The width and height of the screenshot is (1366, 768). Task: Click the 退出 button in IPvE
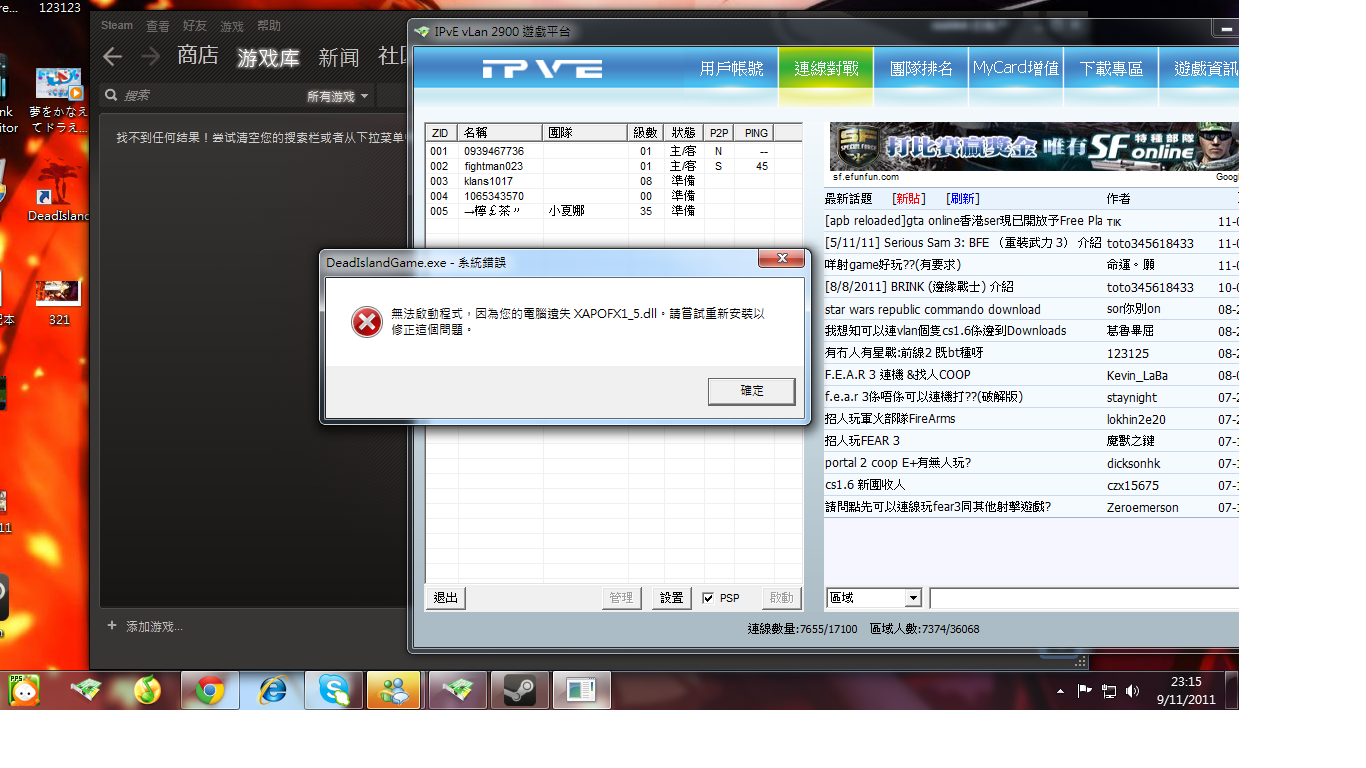[x=446, y=598]
